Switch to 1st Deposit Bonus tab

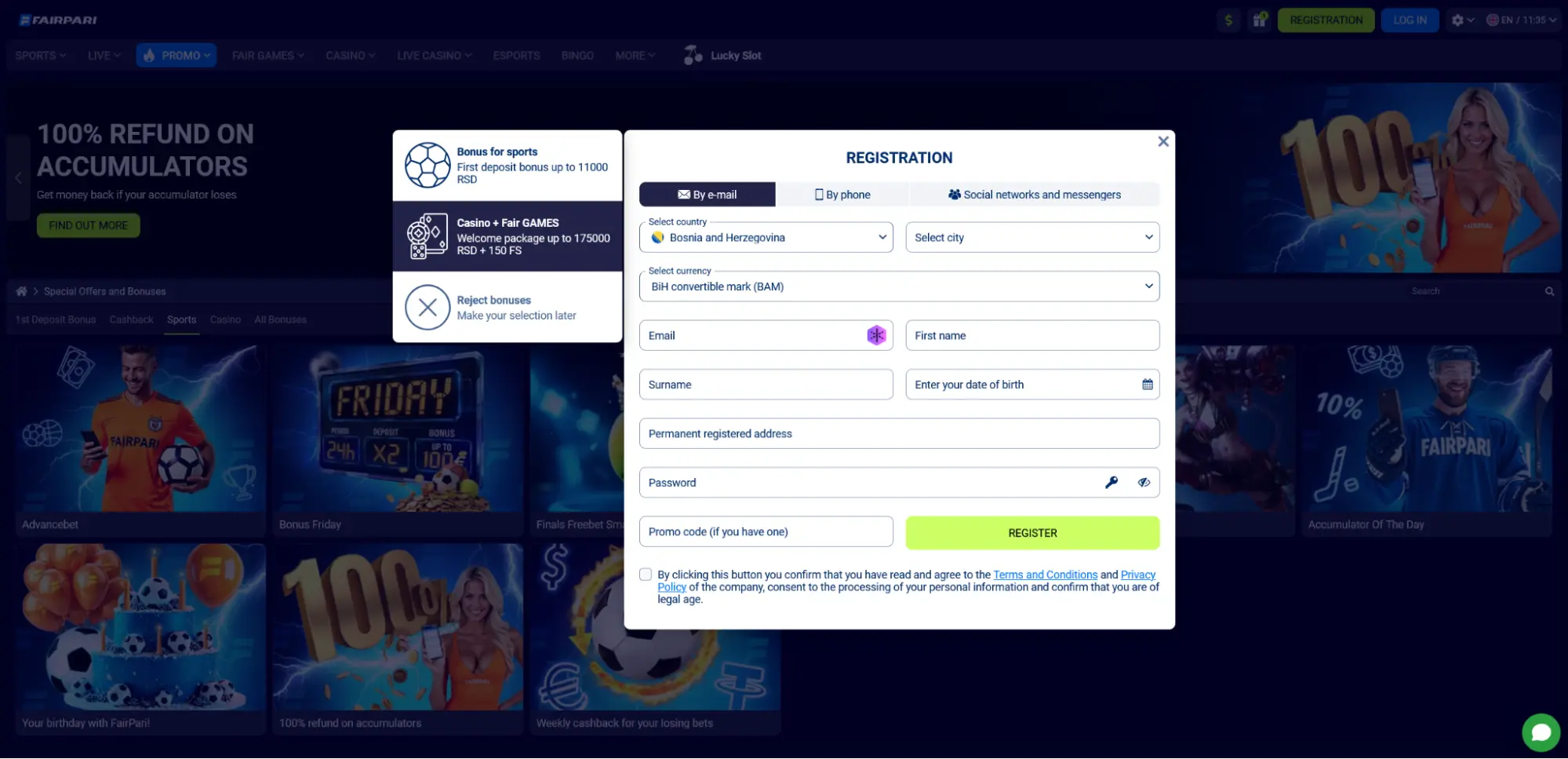pos(56,320)
